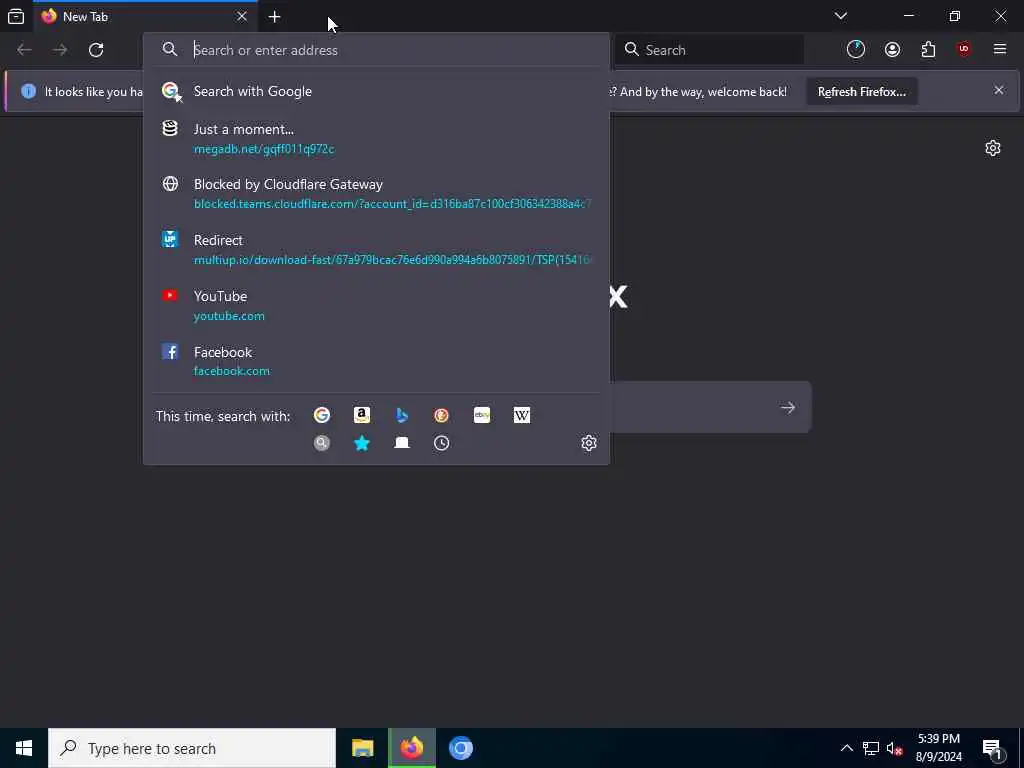Open Windows notification center
The width and height of the screenshot is (1024, 768).
[x=992, y=748]
